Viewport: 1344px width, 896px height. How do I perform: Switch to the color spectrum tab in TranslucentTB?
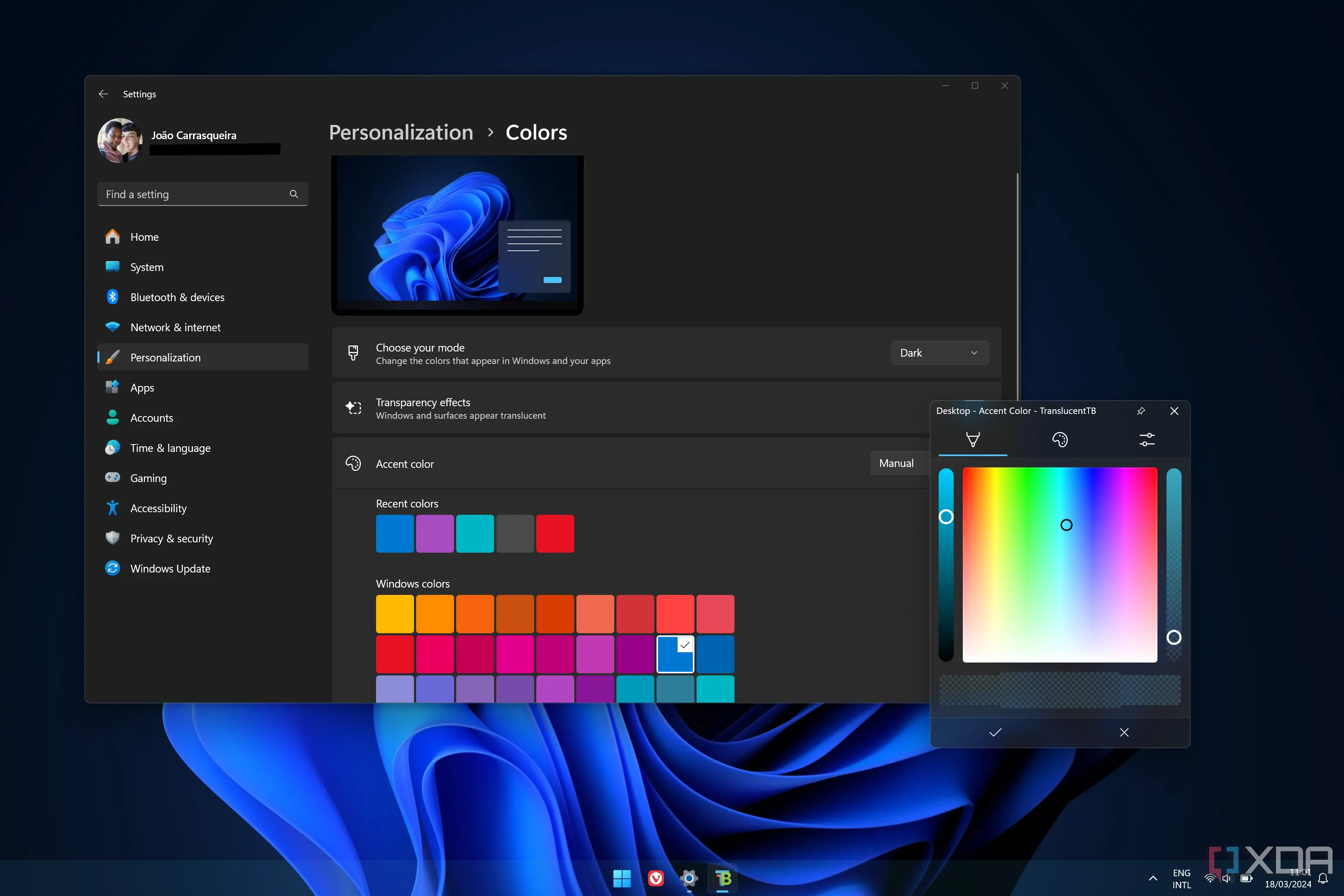coord(973,439)
